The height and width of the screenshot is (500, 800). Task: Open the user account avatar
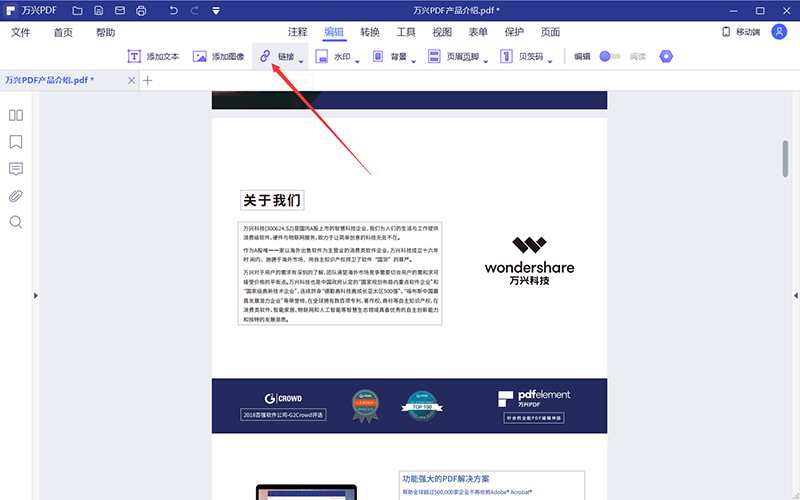pos(779,32)
